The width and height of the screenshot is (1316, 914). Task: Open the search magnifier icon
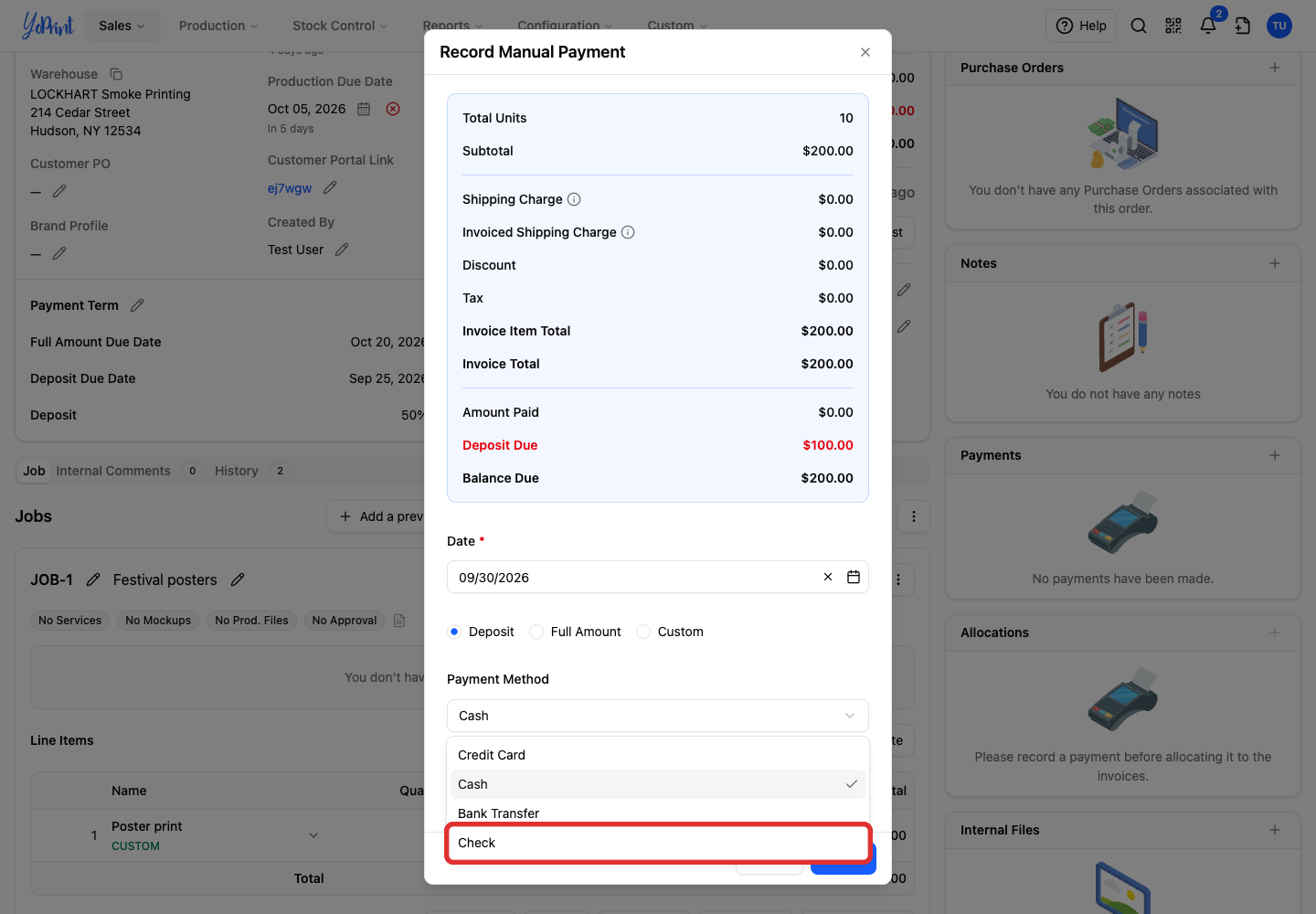1139,26
